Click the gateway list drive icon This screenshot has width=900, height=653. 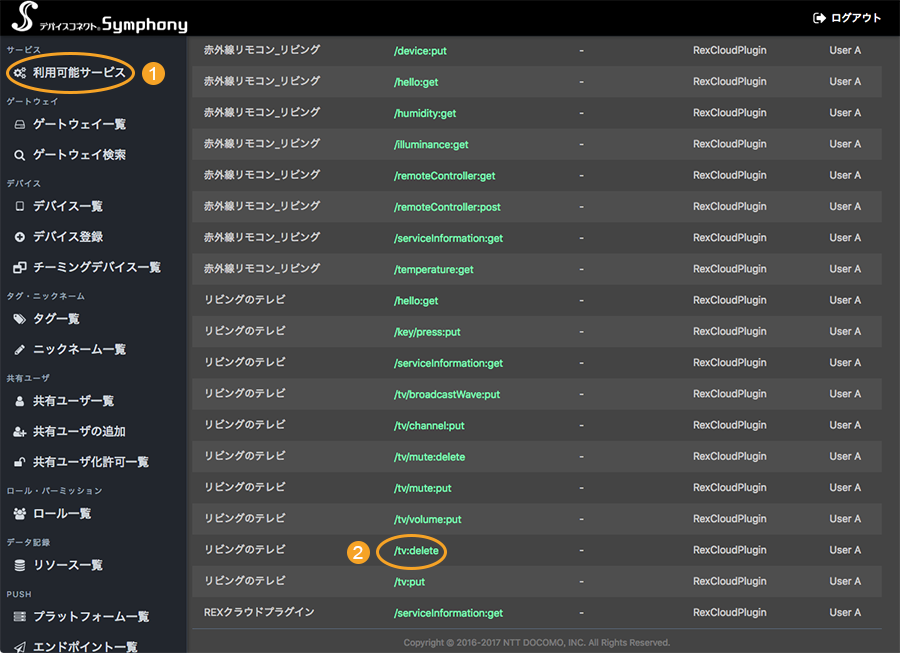[x=20, y=125]
